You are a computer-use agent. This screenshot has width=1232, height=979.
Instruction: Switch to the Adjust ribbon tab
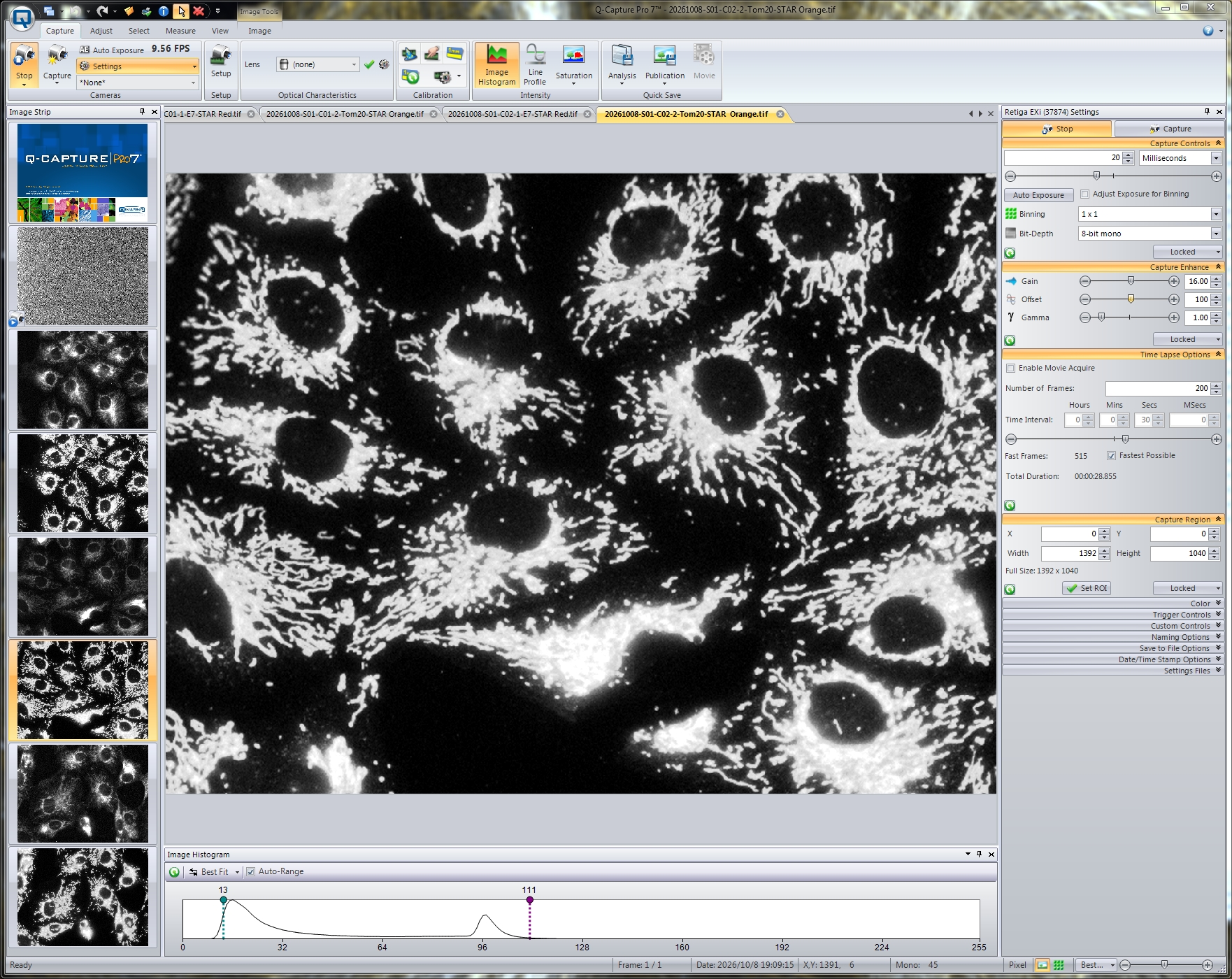click(x=101, y=31)
